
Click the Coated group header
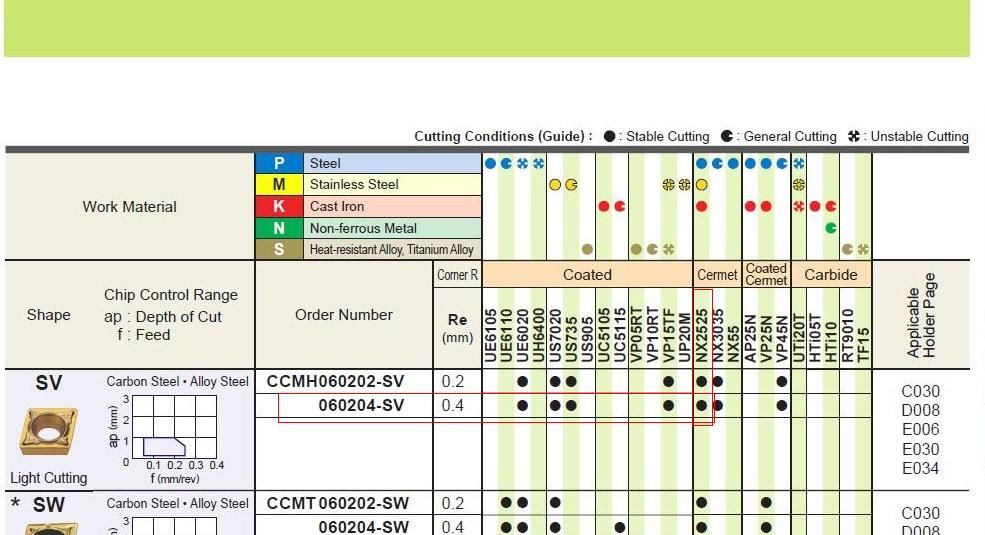coord(587,275)
